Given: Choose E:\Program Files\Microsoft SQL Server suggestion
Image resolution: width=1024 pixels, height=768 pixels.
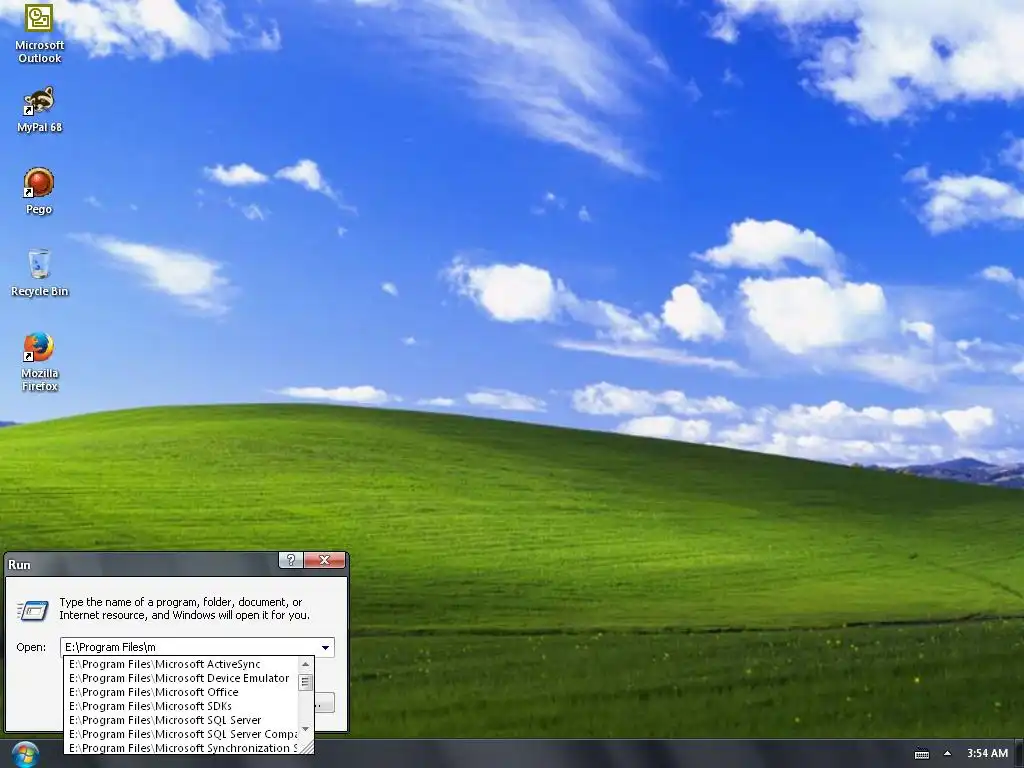Looking at the screenshot, I should (x=182, y=720).
